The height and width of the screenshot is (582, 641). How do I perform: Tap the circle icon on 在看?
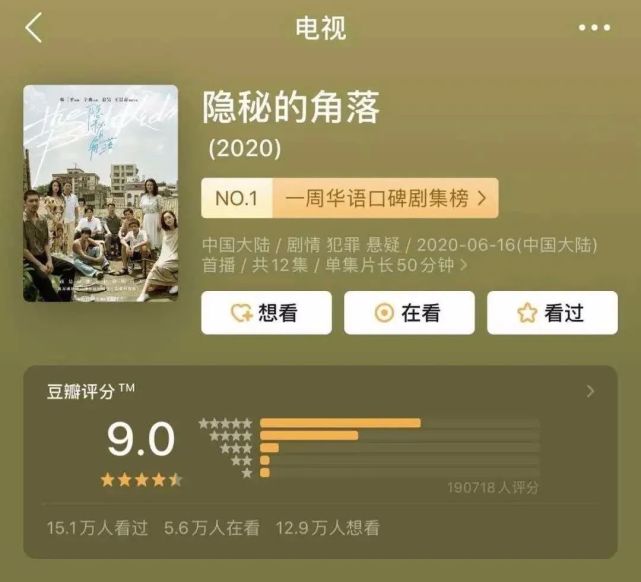coord(384,313)
